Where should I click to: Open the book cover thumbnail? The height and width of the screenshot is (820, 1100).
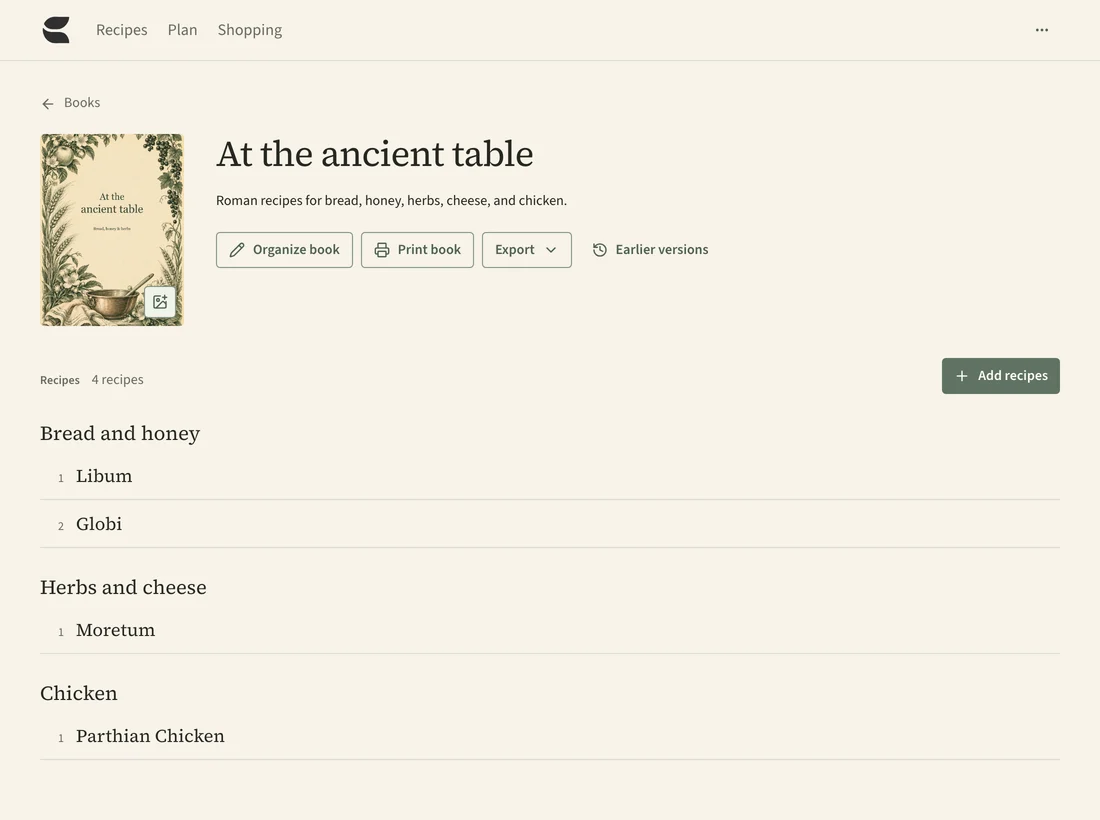point(112,230)
